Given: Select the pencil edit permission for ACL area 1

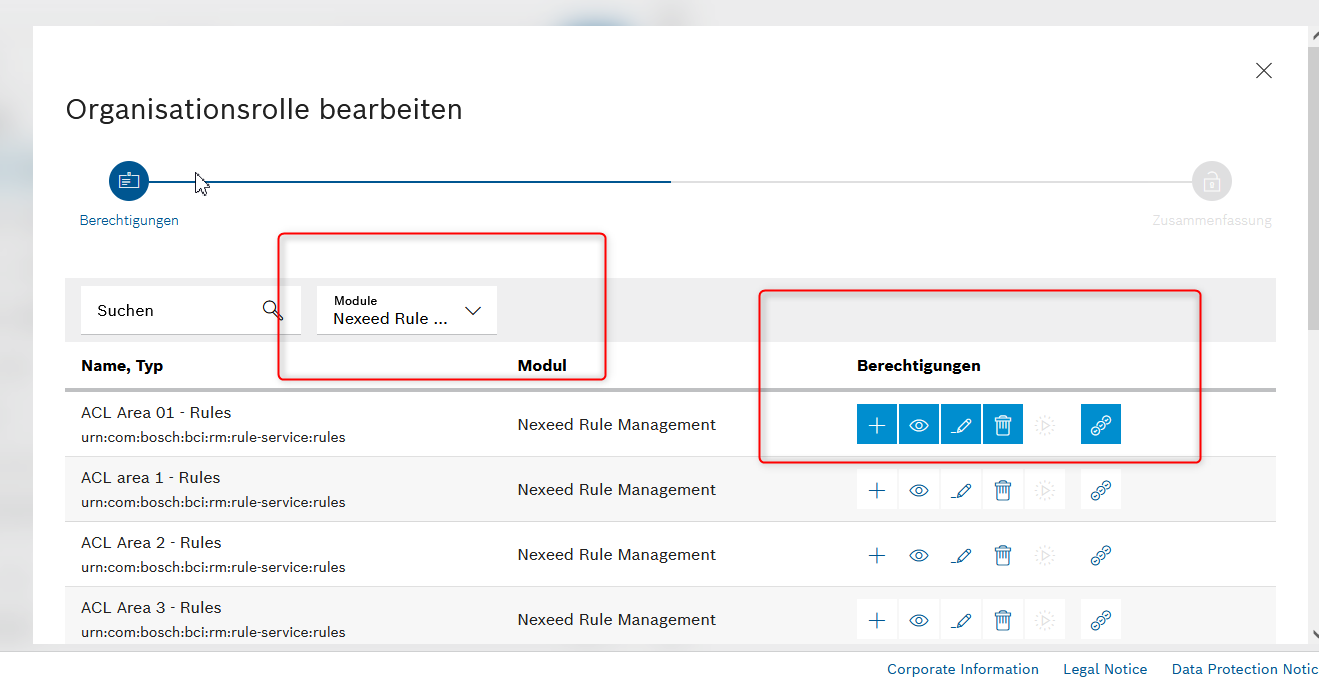Looking at the screenshot, I should coord(960,489).
